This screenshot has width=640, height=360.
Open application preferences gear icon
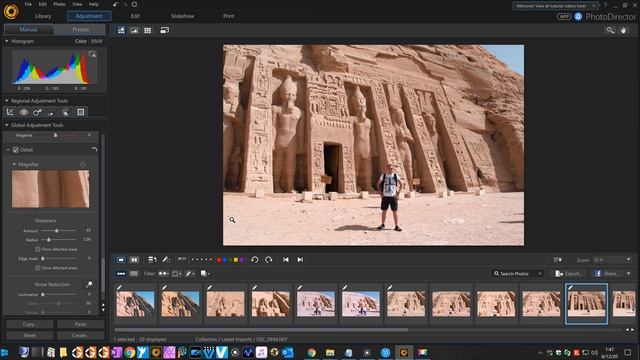[x=134, y=4]
